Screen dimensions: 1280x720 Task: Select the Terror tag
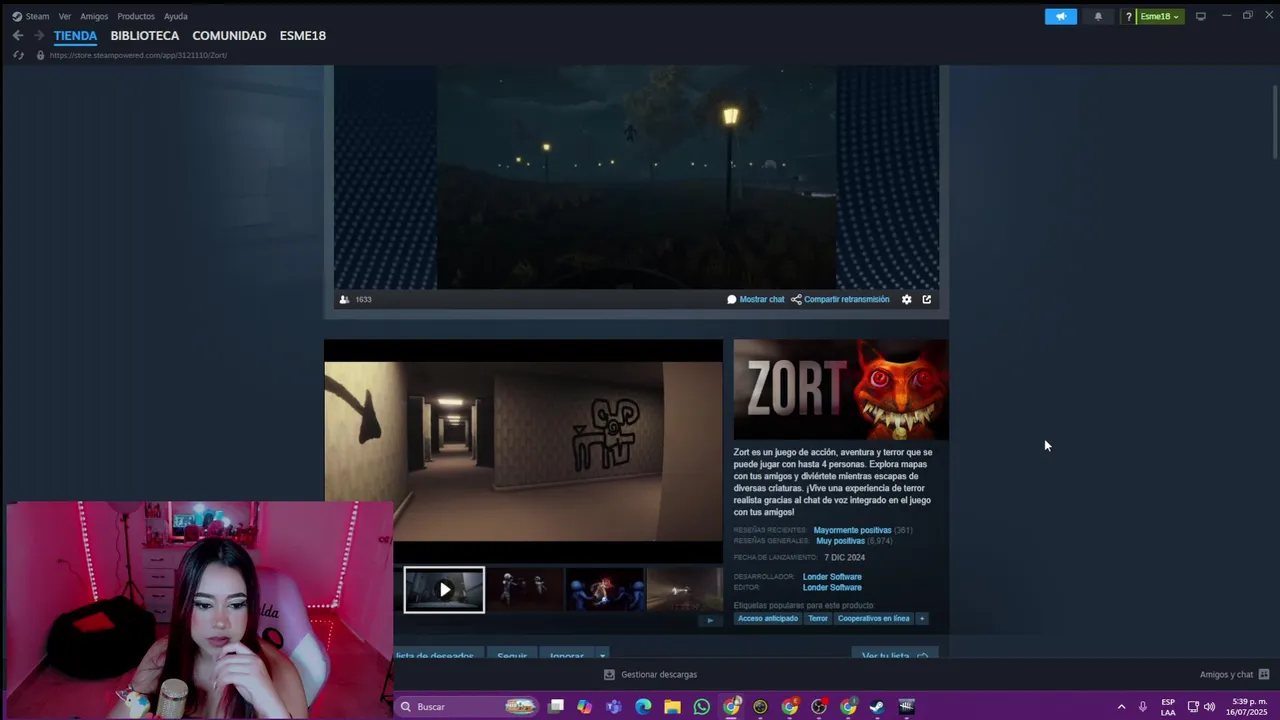click(x=818, y=618)
